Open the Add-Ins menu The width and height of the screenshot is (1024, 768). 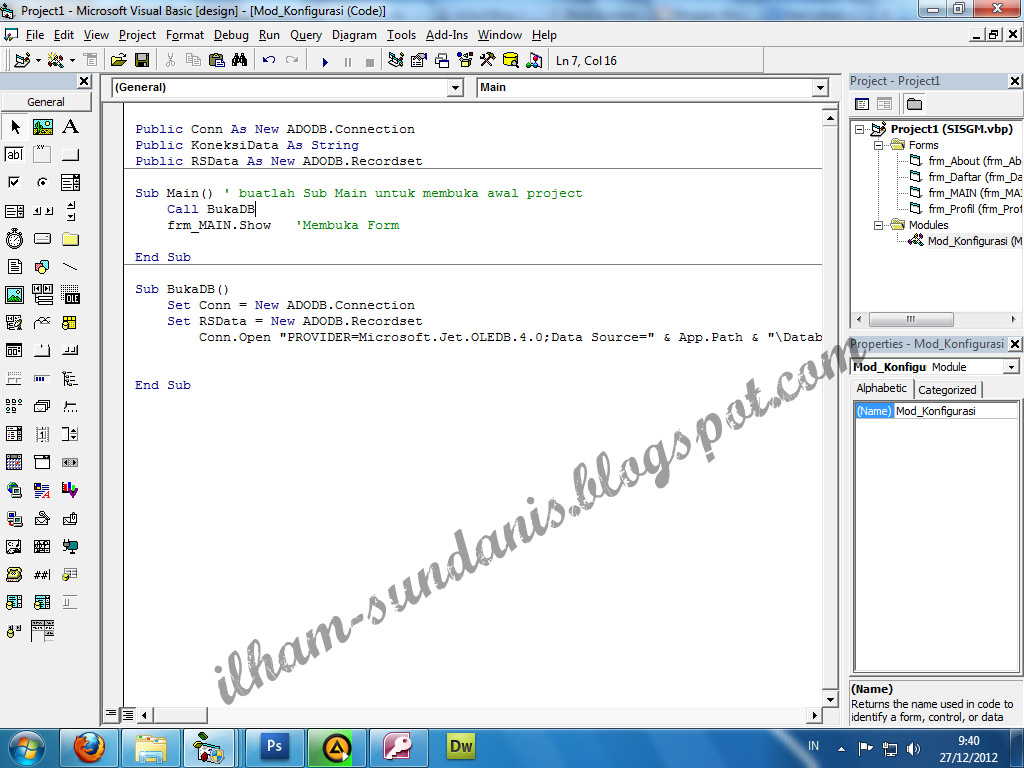[x=447, y=35]
